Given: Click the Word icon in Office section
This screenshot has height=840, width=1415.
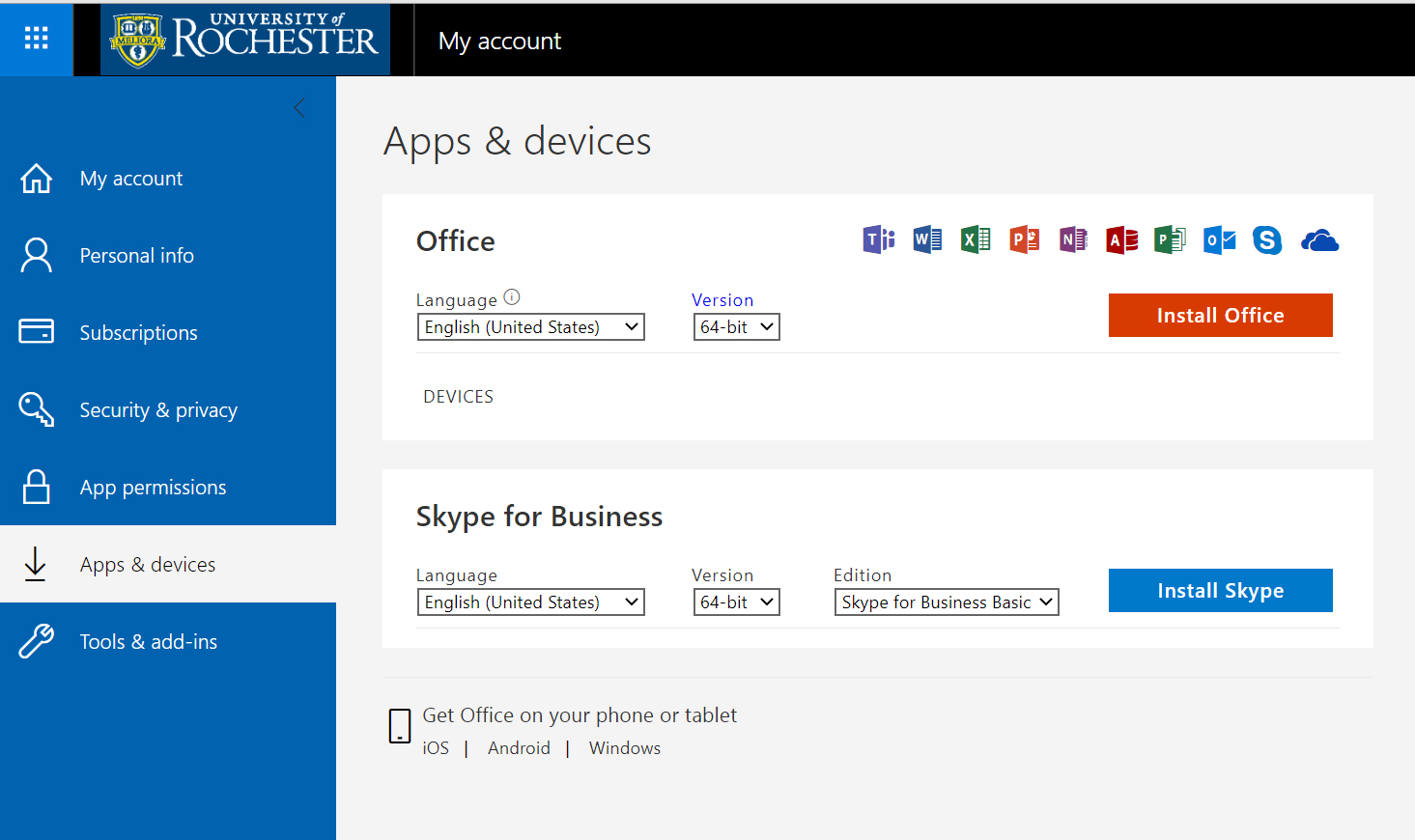Looking at the screenshot, I should [x=927, y=239].
